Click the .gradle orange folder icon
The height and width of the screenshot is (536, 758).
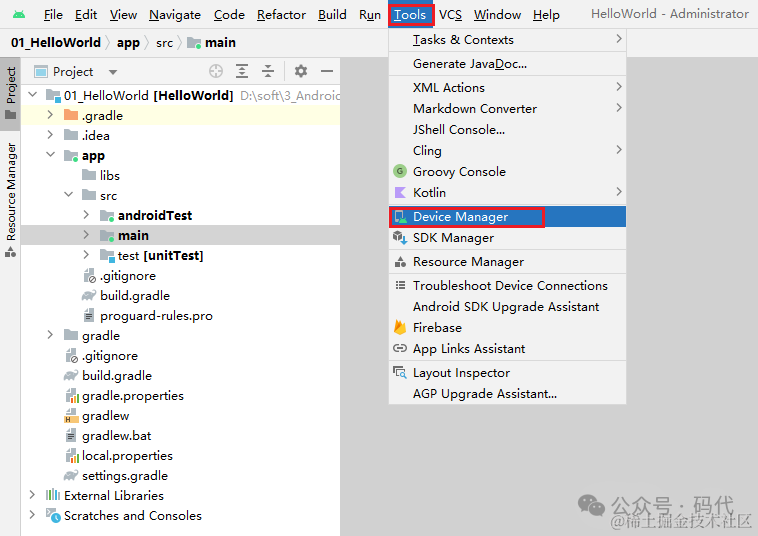71,115
